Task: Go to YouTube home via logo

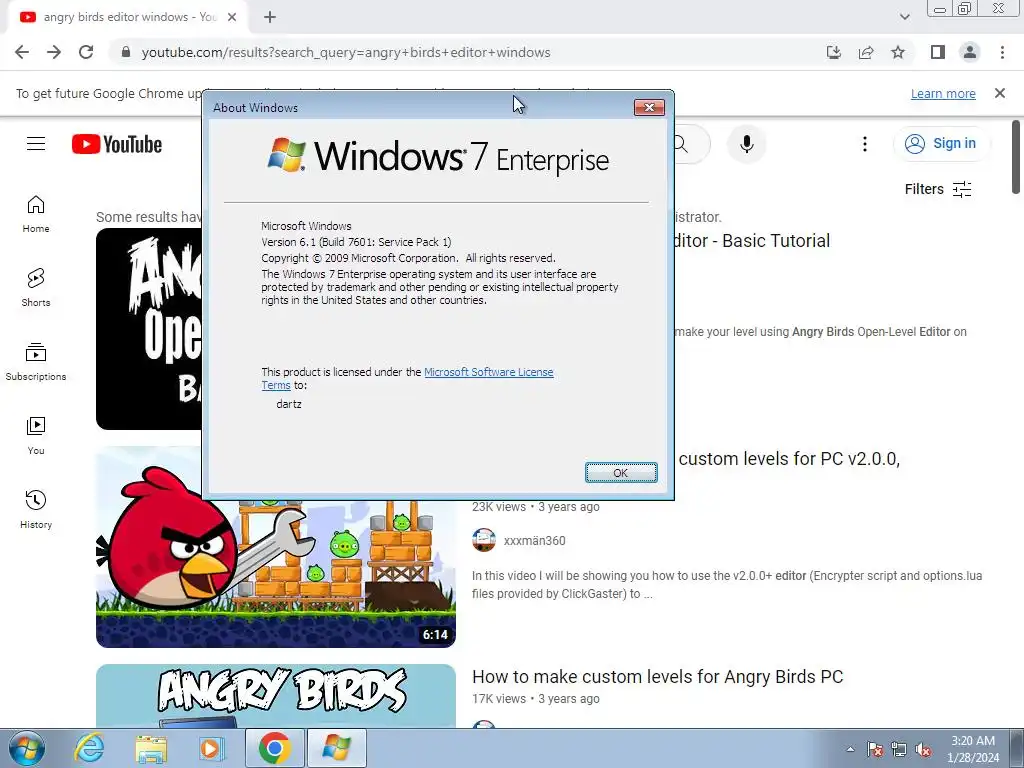Action: point(117,144)
